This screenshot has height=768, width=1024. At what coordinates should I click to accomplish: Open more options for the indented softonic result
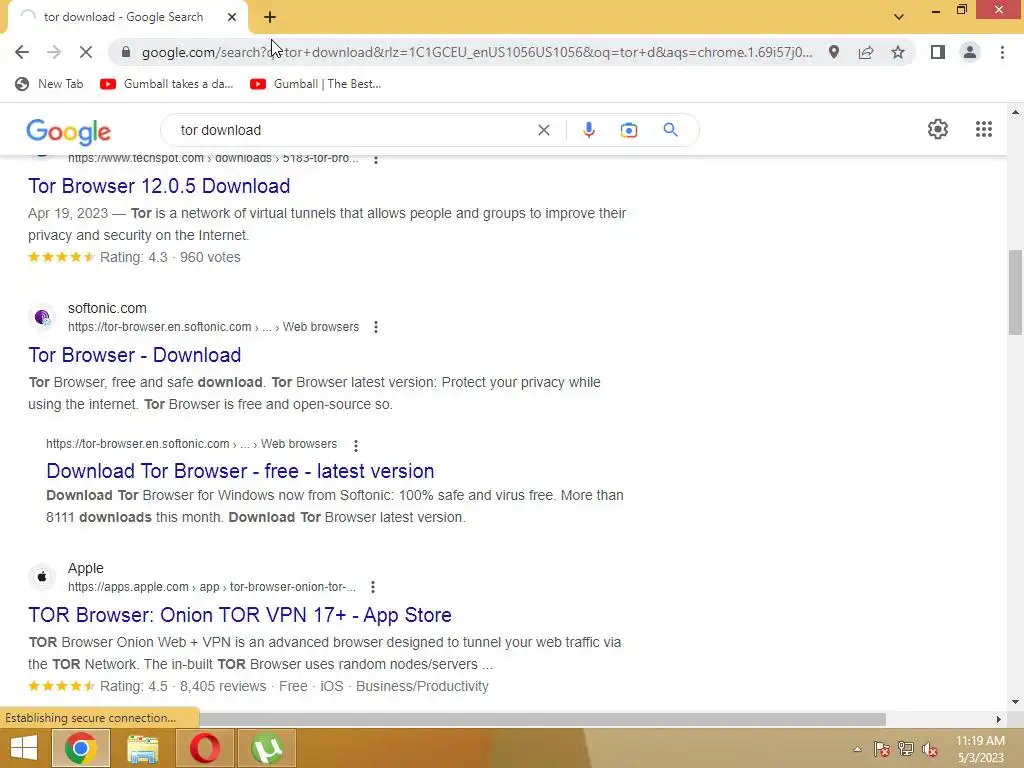coord(355,445)
